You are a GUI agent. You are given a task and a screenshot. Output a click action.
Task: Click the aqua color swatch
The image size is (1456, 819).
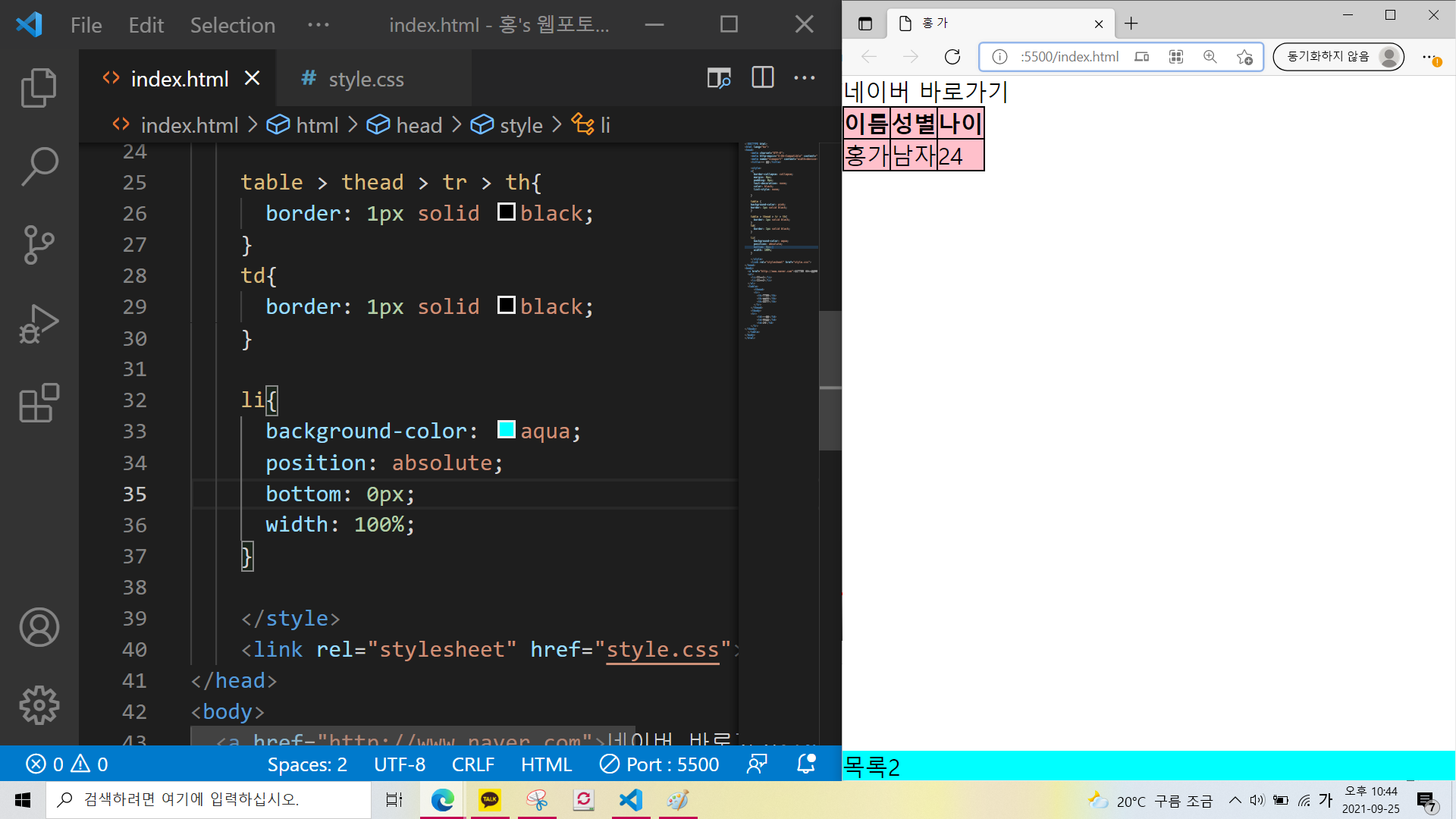click(x=506, y=430)
